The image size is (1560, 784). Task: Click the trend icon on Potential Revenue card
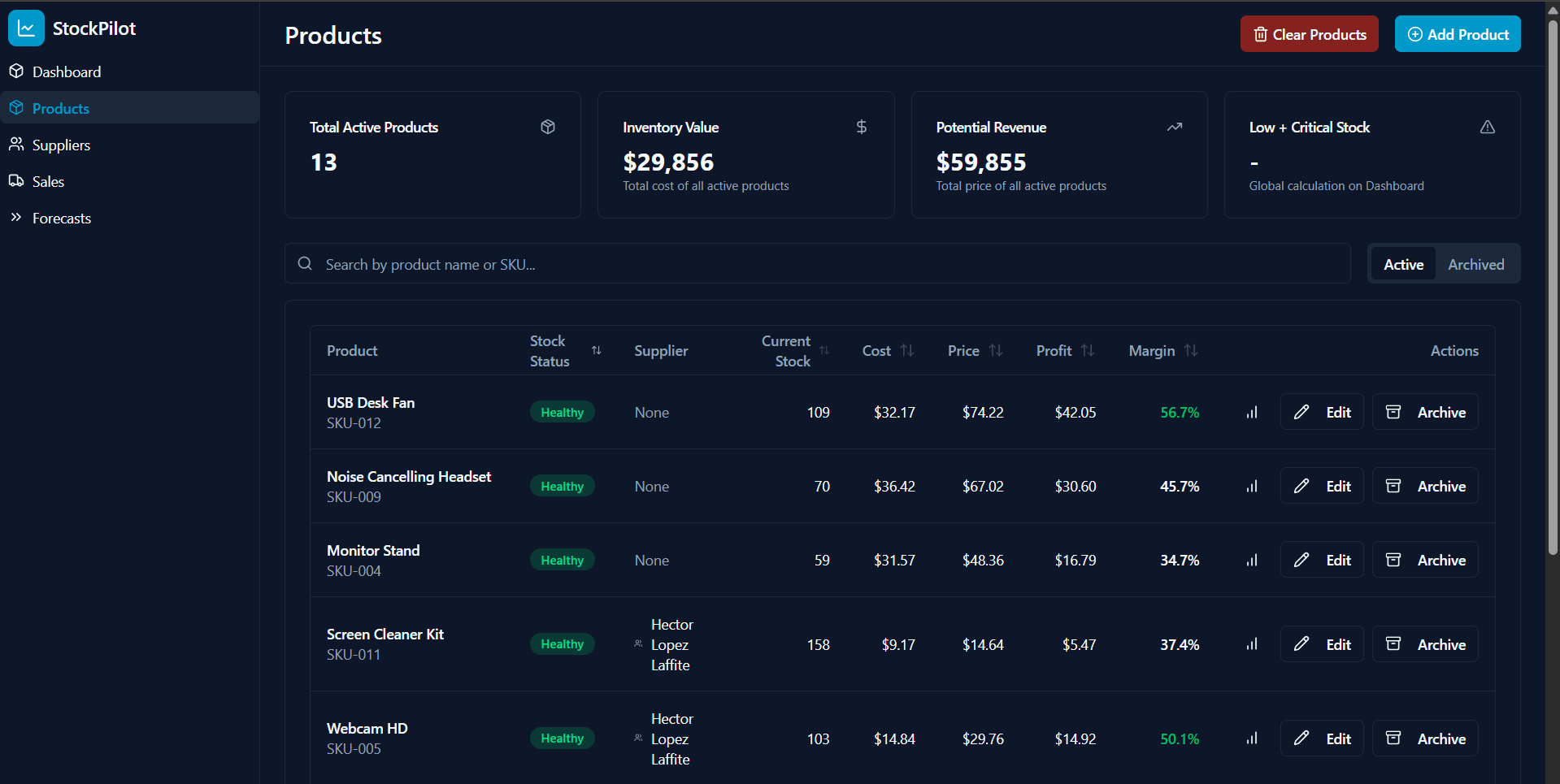click(1174, 127)
